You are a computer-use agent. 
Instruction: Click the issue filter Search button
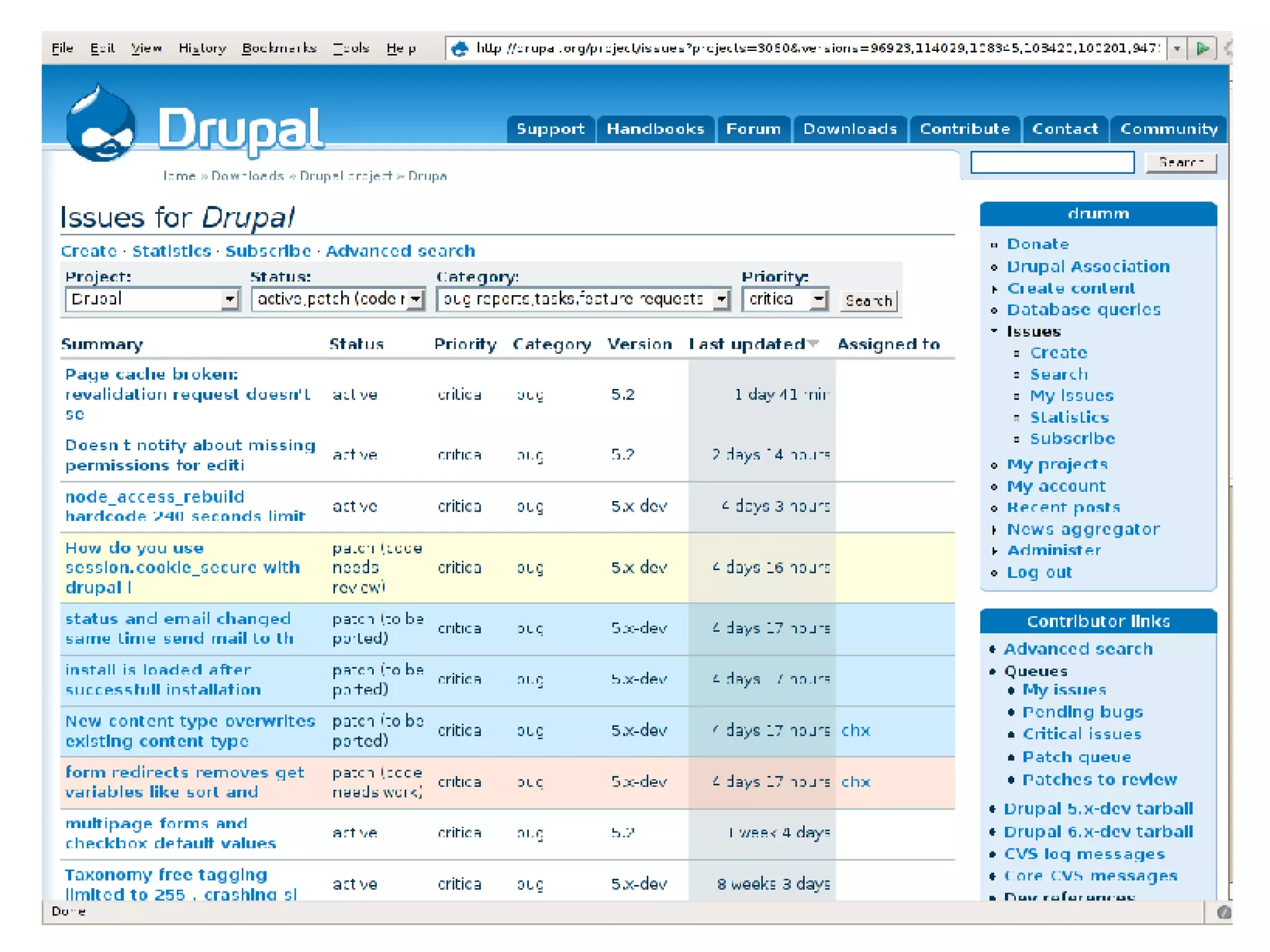pyautogui.click(x=868, y=301)
